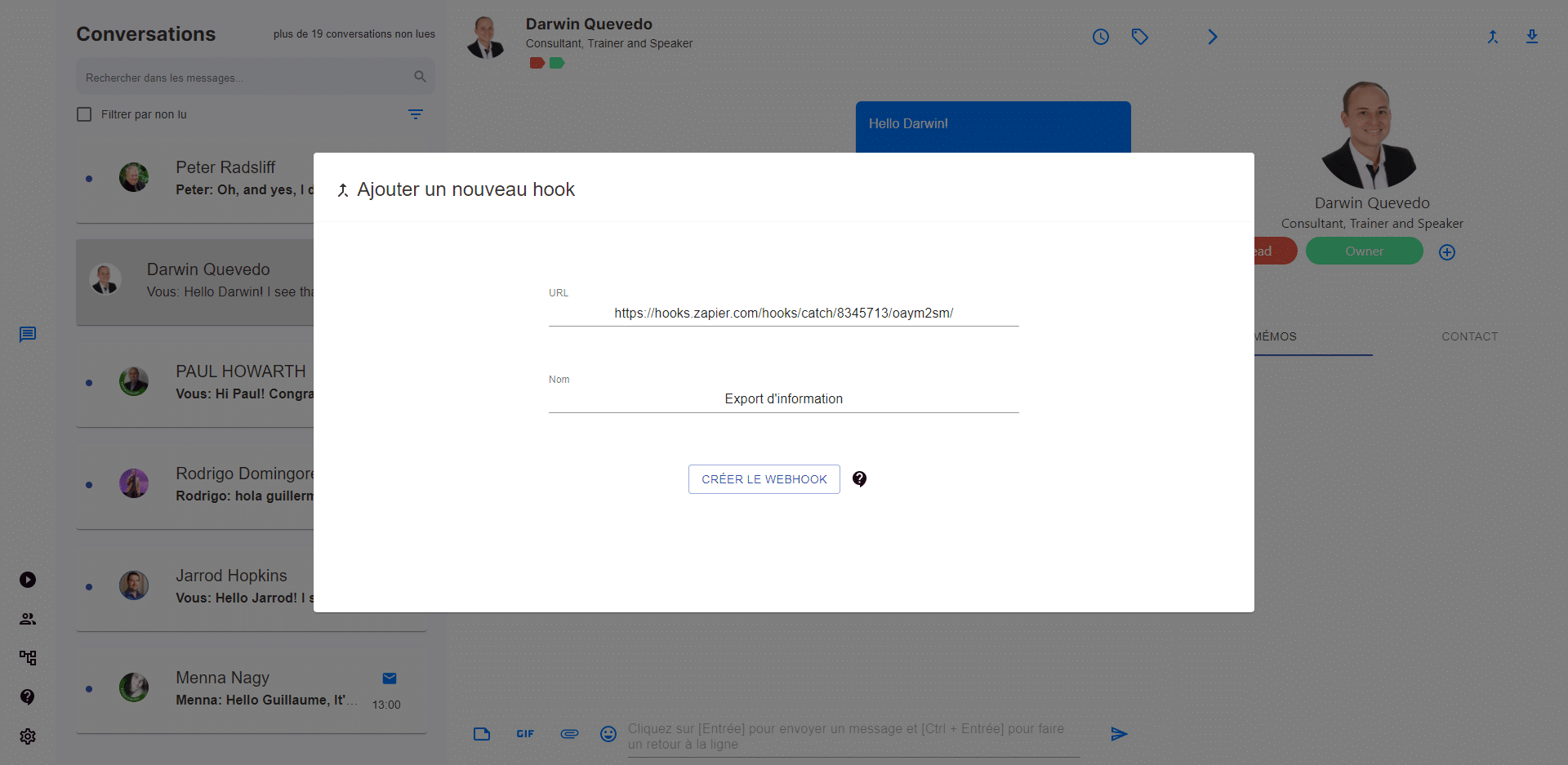The height and width of the screenshot is (765, 1568).
Task: Open the help icon beside the webhook button
Action: pos(859,479)
